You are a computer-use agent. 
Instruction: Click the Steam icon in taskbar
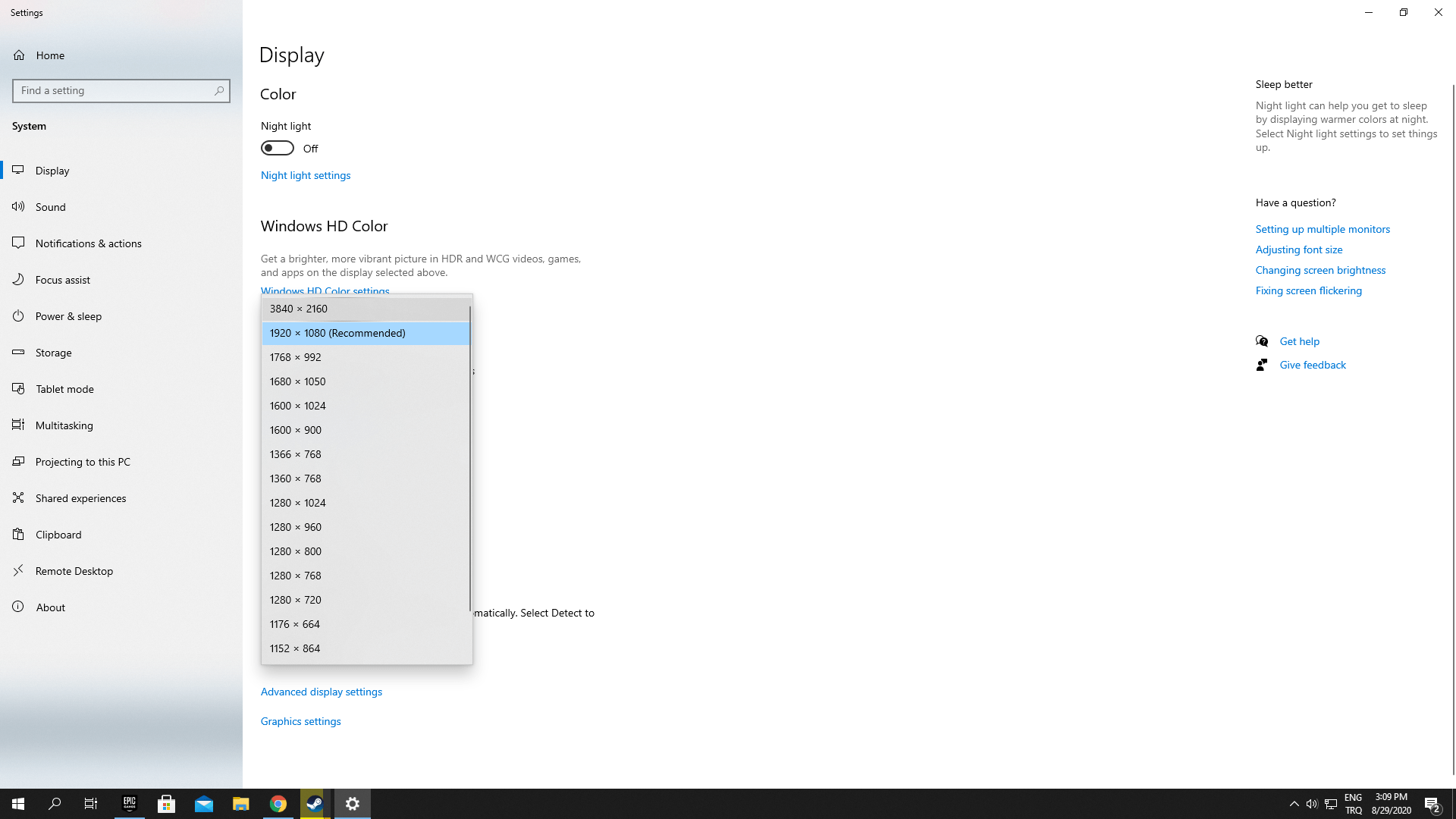point(315,804)
